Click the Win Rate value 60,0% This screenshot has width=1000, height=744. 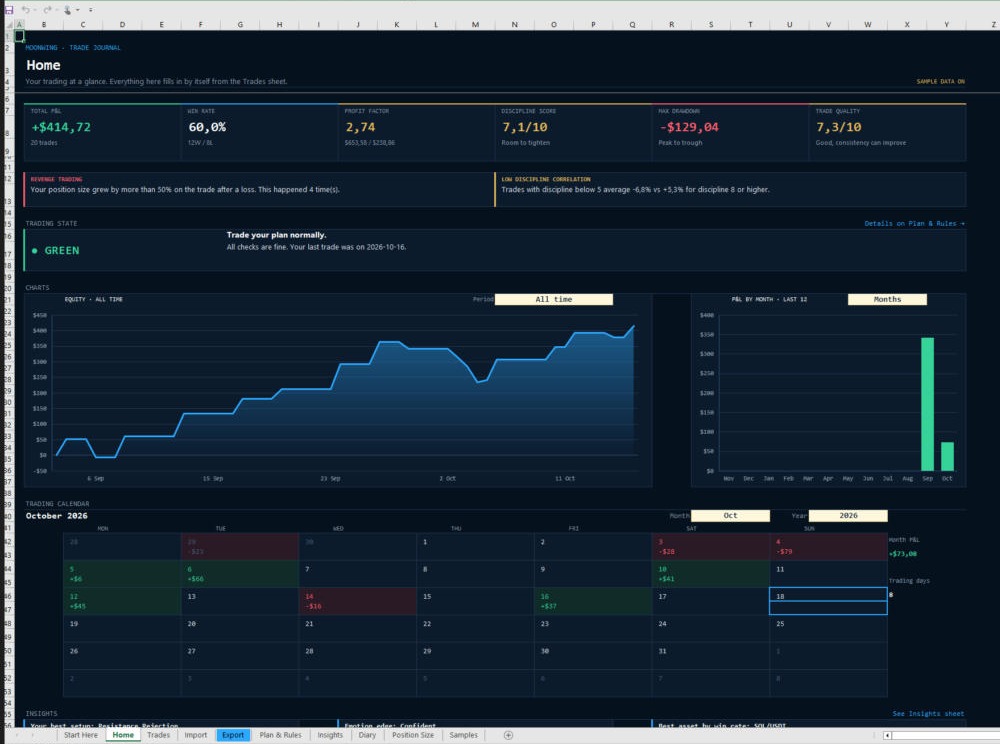click(x=207, y=128)
